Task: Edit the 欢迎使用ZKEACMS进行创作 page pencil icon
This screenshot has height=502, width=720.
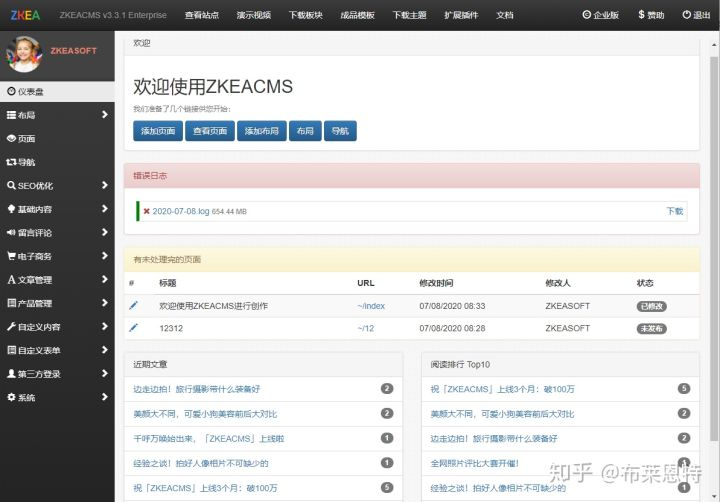Action: 133,305
